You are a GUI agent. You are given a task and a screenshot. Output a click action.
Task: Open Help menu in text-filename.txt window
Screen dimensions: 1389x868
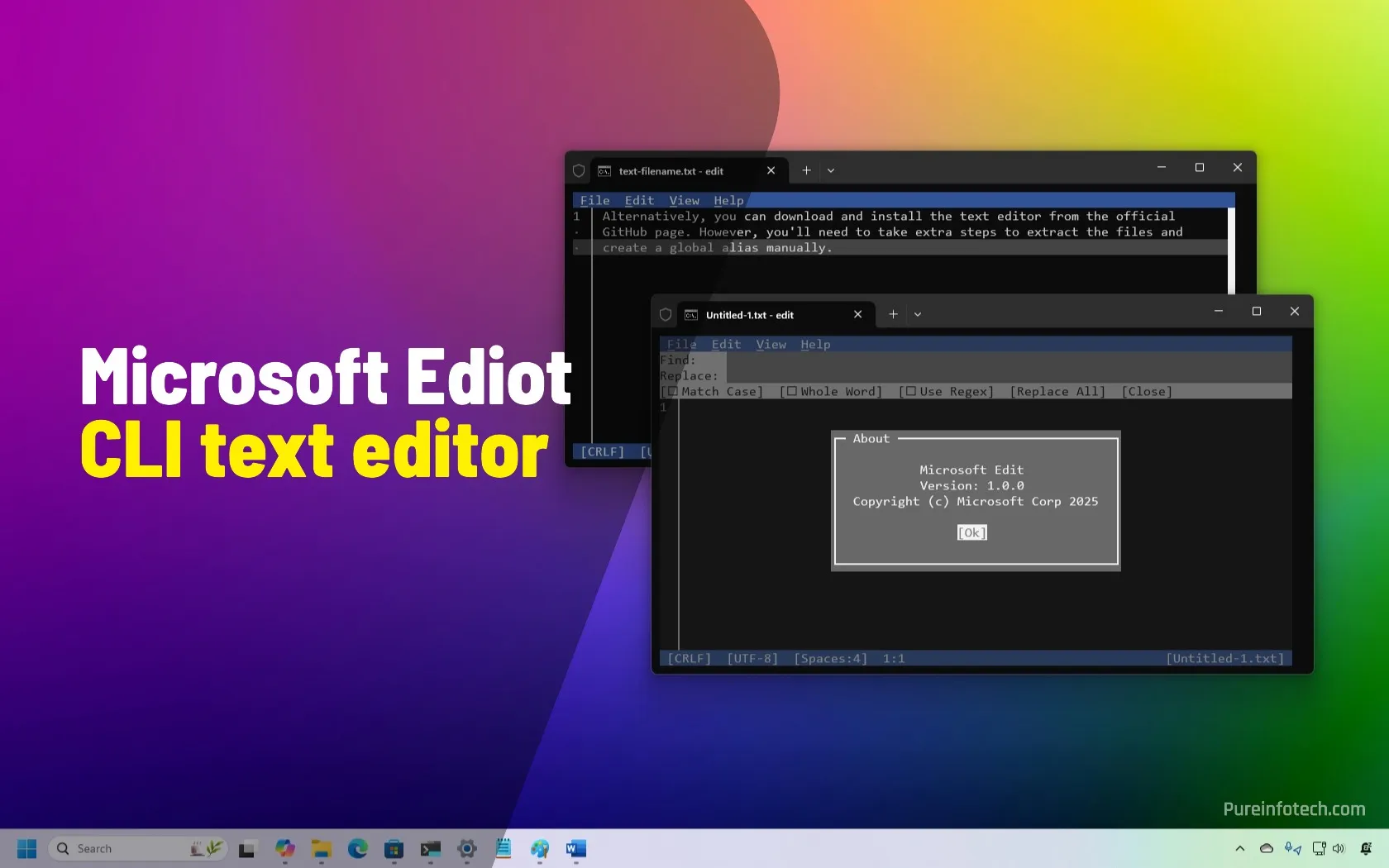728,201
